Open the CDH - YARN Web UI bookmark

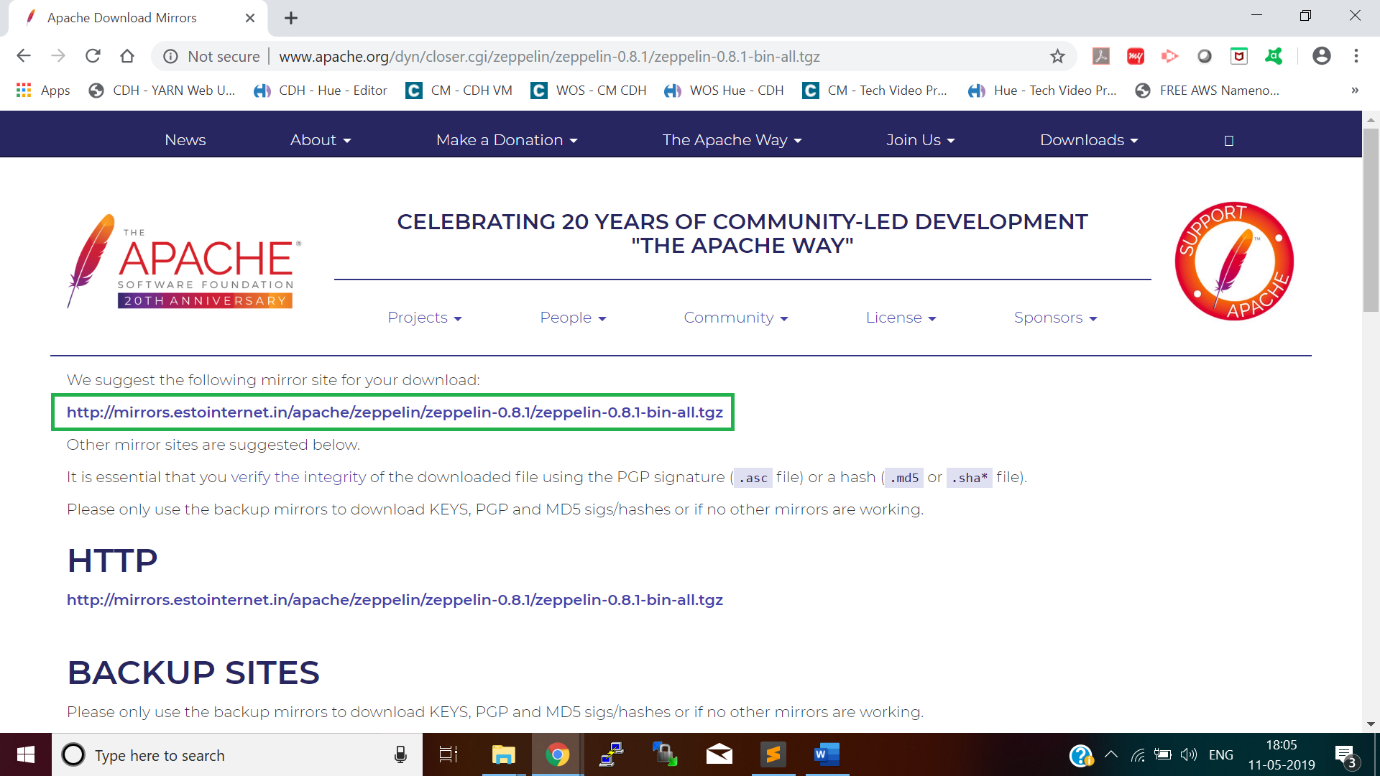pyautogui.click(x=162, y=90)
